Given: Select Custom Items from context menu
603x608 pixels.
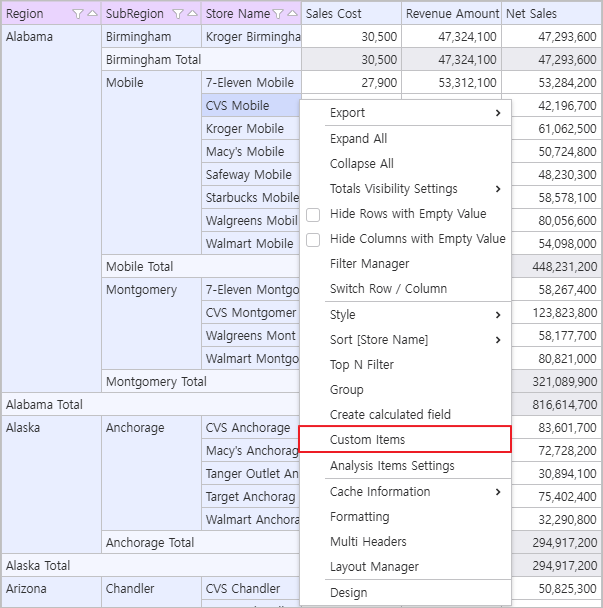Looking at the screenshot, I should (x=367, y=440).
